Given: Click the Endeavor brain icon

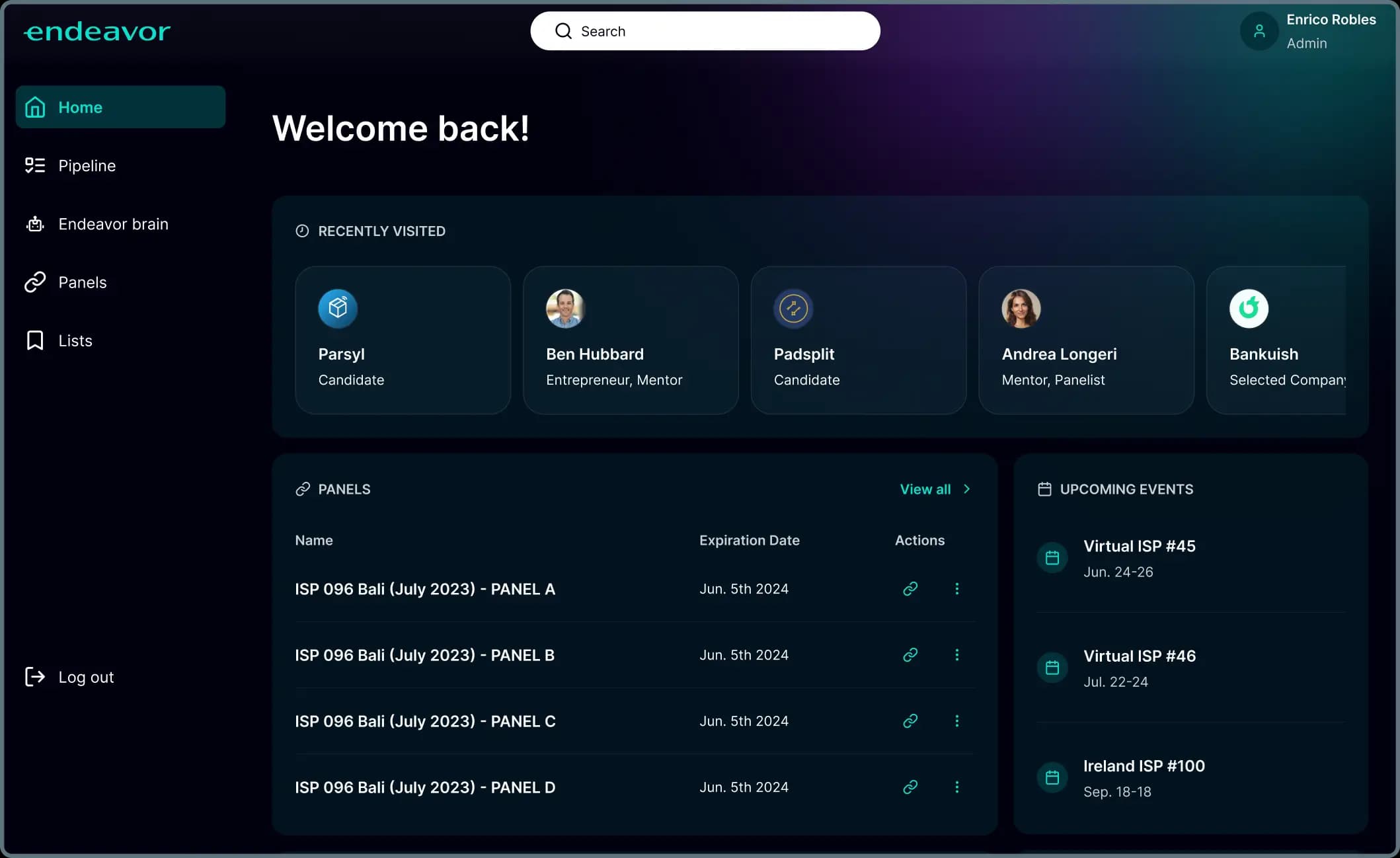Looking at the screenshot, I should pyautogui.click(x=35, y=223).
